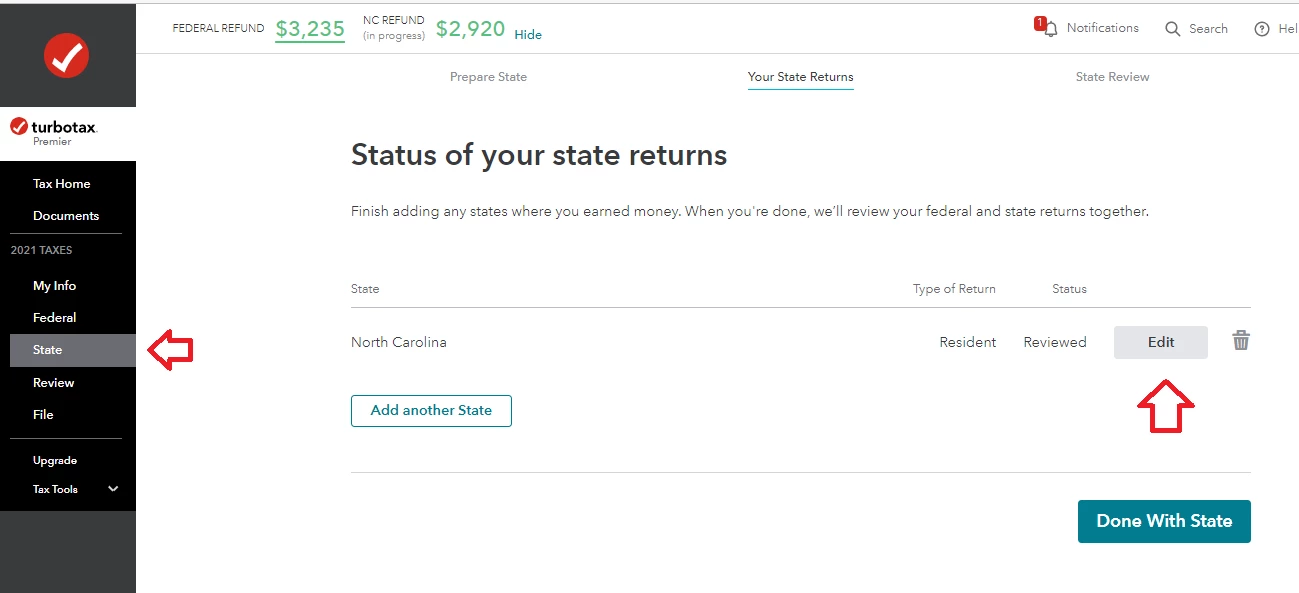1299x593 pixels.
Task: Hide the refund amounts
Action: (x=528, y=35)
